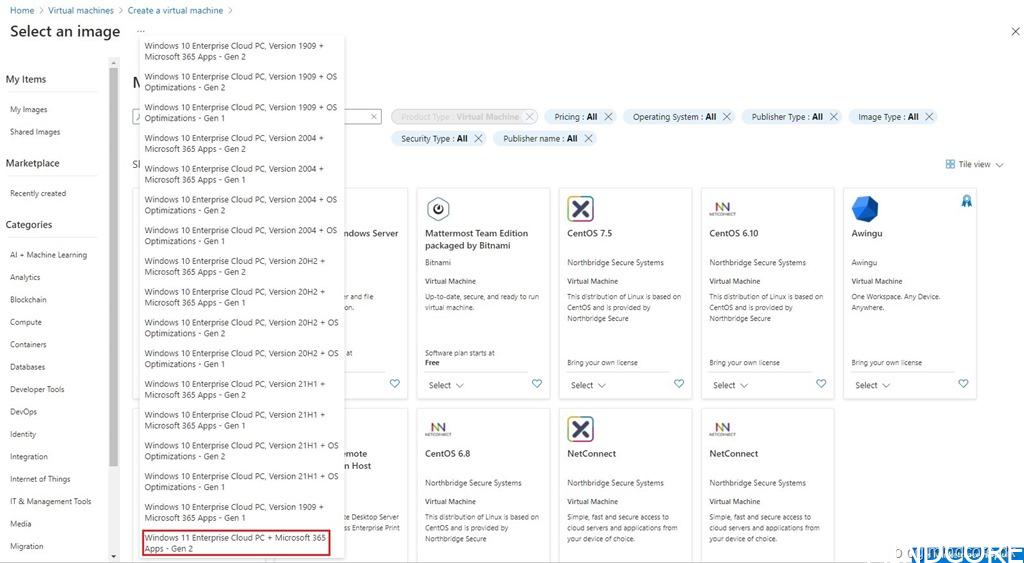Click the CentOS 6.8 tile logo
Screen dimensions: 1024x563
coord(438,429)
